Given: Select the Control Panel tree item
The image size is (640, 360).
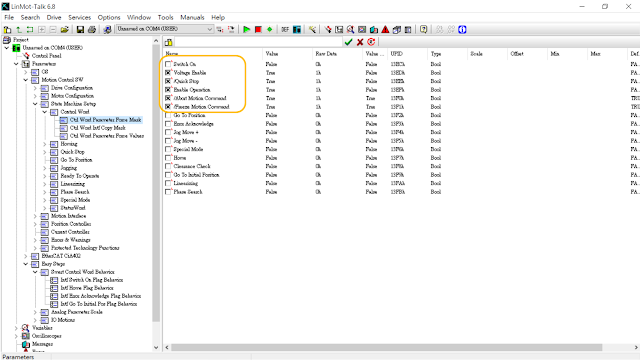Looking at the screenshot, I should coord(47,56).
